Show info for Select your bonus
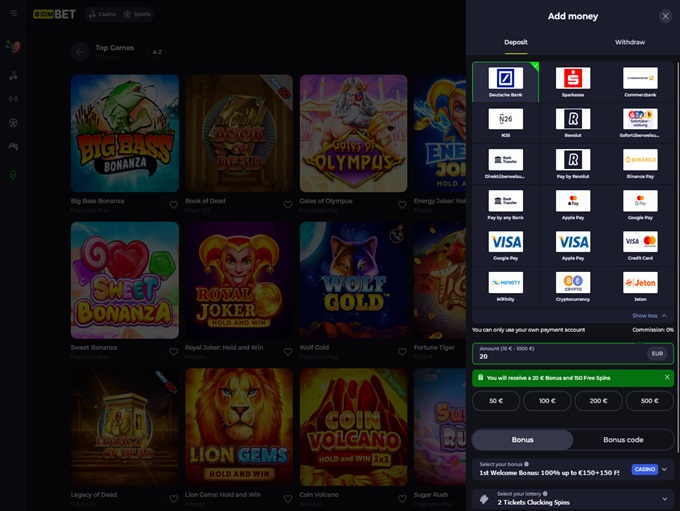Viewport: 680px width, 511px height. 526,464
